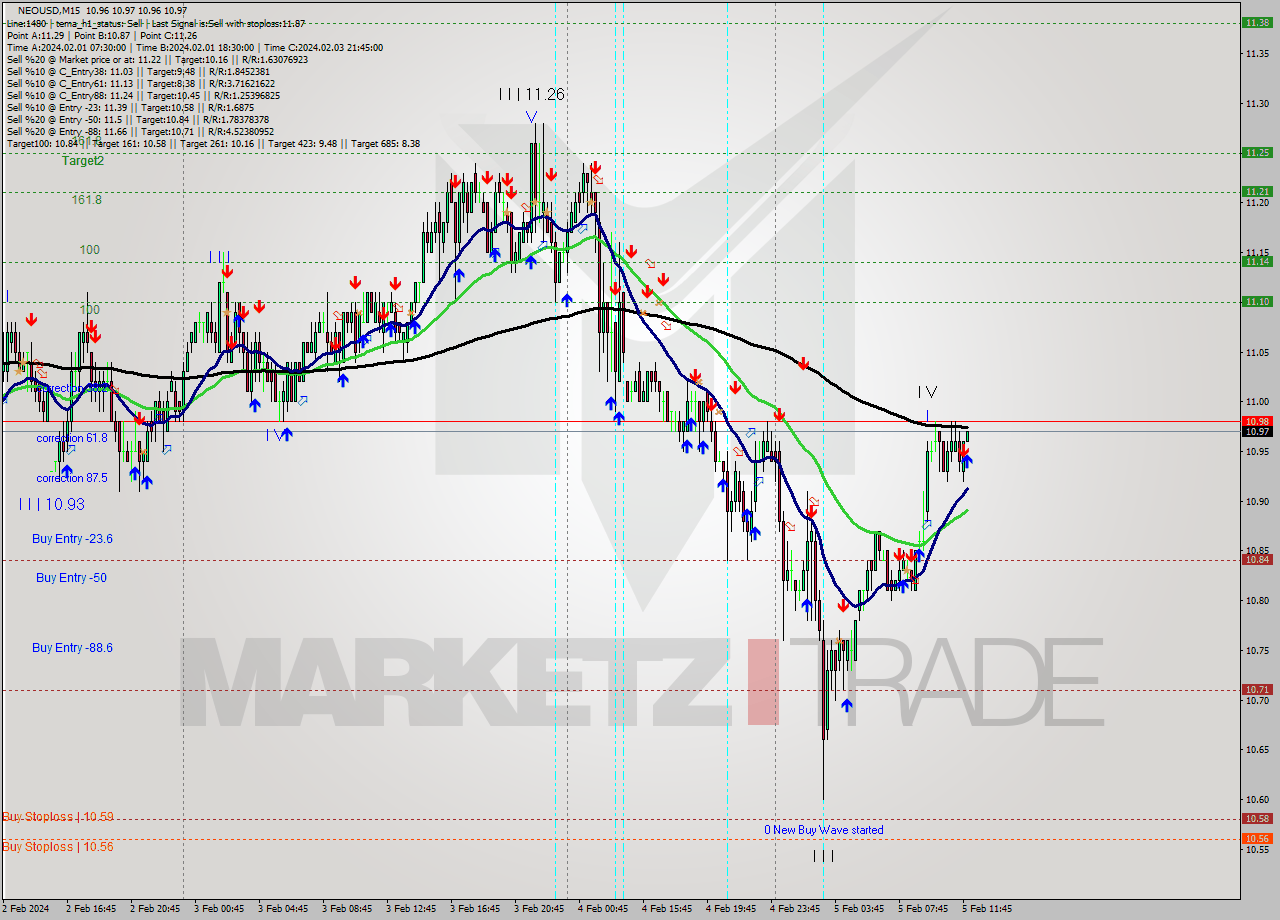Click the 'Buy Entry -23.6' label

pos(72,538)
